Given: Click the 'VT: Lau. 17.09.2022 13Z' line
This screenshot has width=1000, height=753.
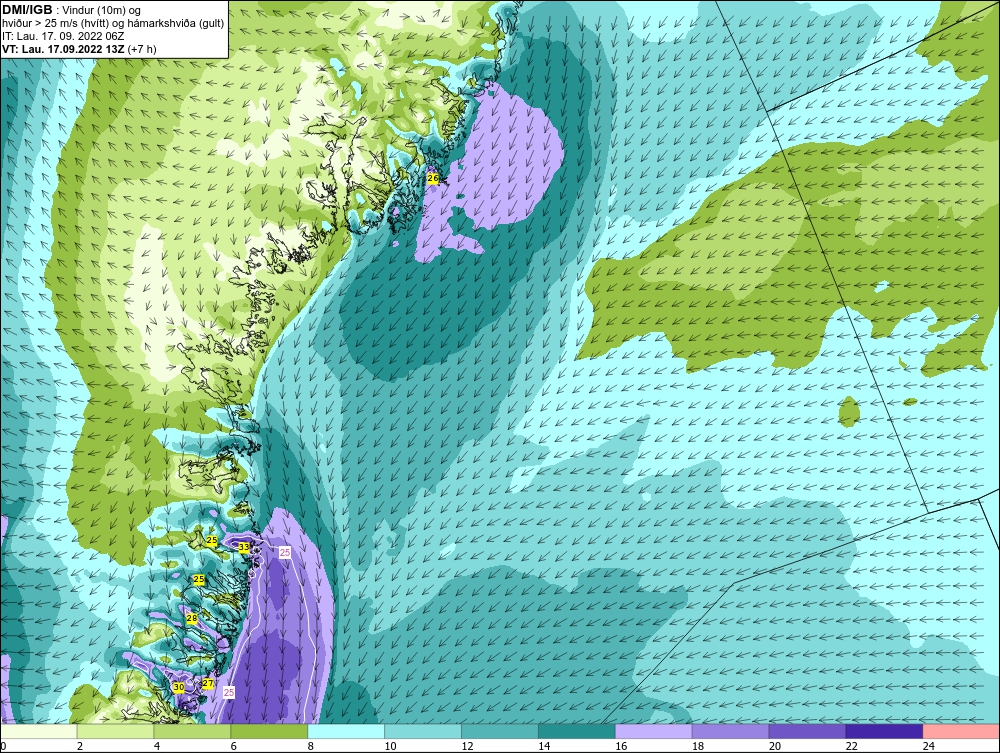Looking at the screenshot, I should point(79,49).
